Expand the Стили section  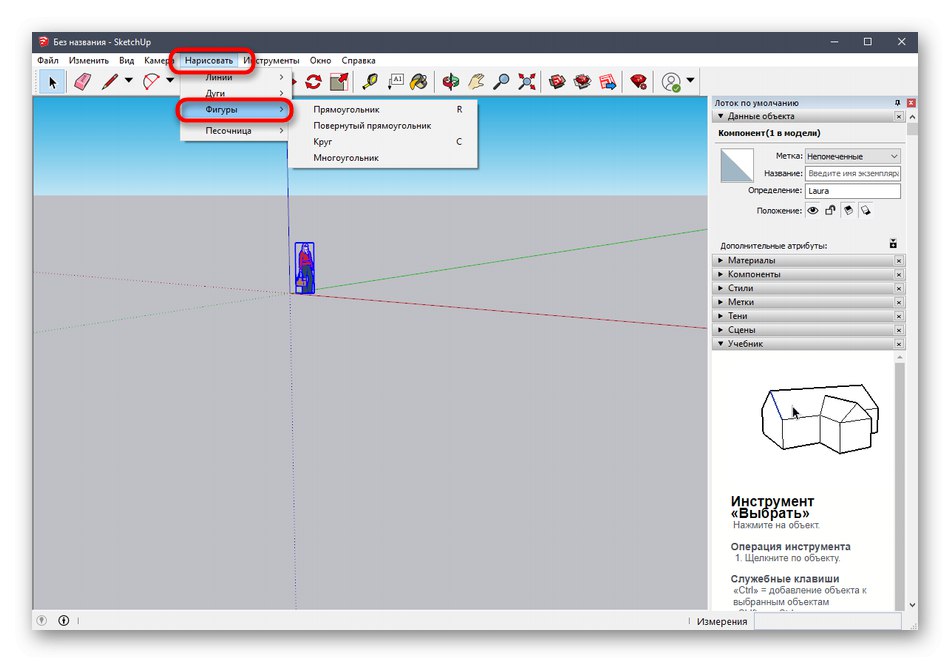pos(720,288)
